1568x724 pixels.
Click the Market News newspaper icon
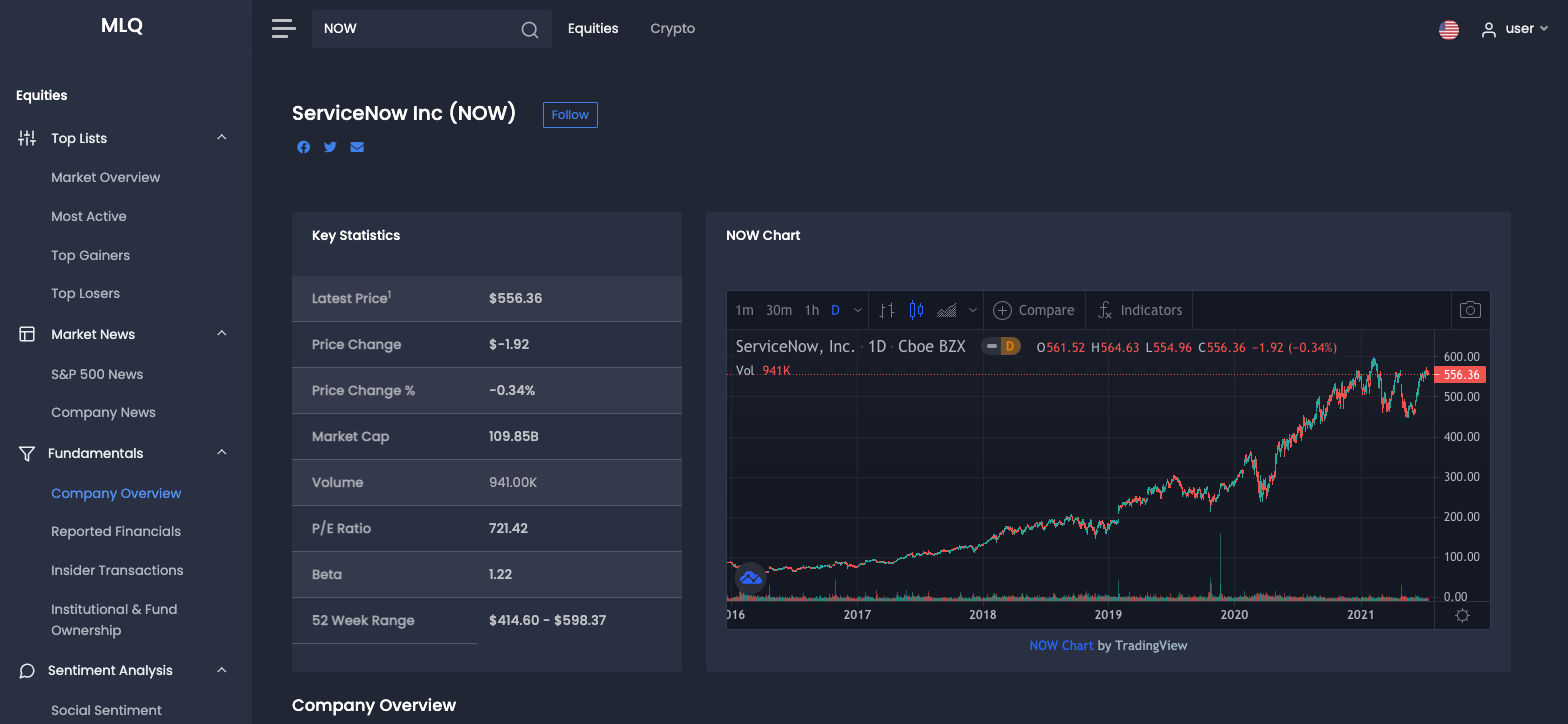click(27, 334)
